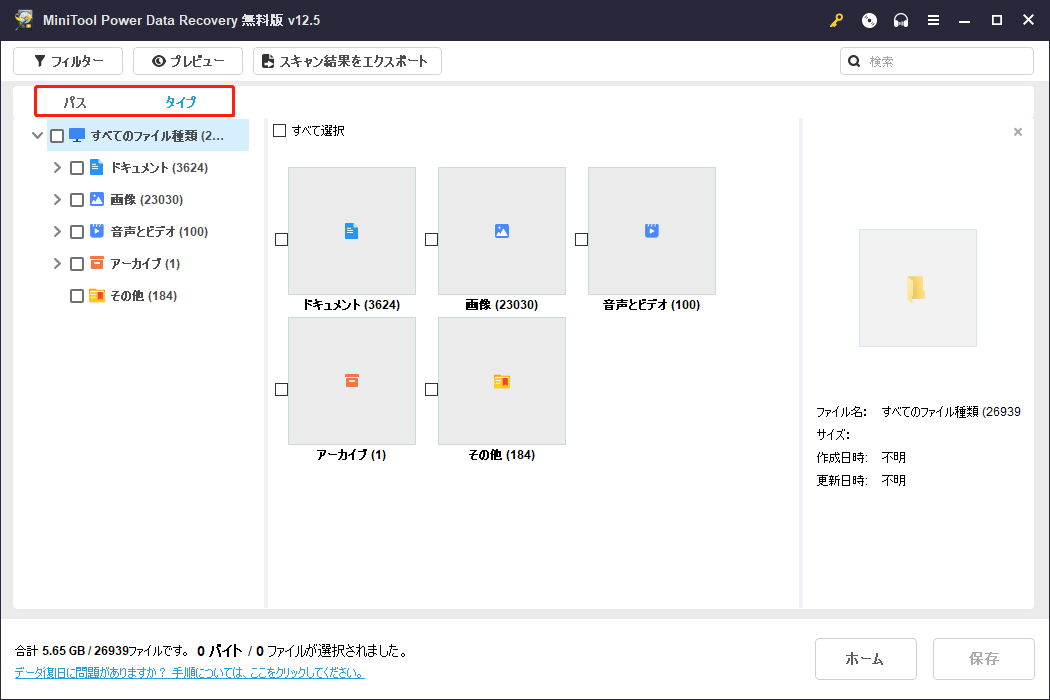
Task: Toggle the すべて選択 checkbox
Action: tap(279, 131)
